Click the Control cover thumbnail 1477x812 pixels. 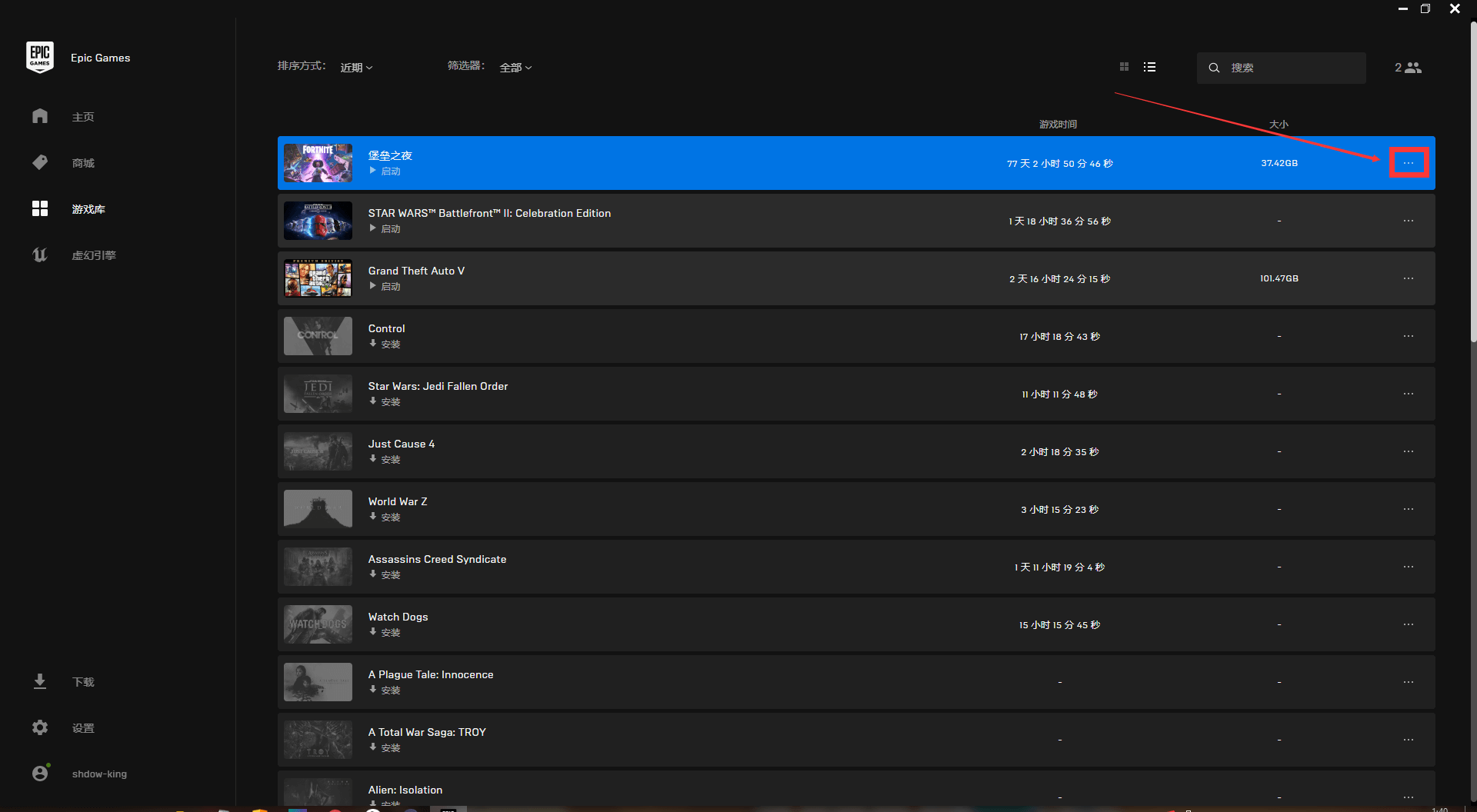[x=318, y=336]
